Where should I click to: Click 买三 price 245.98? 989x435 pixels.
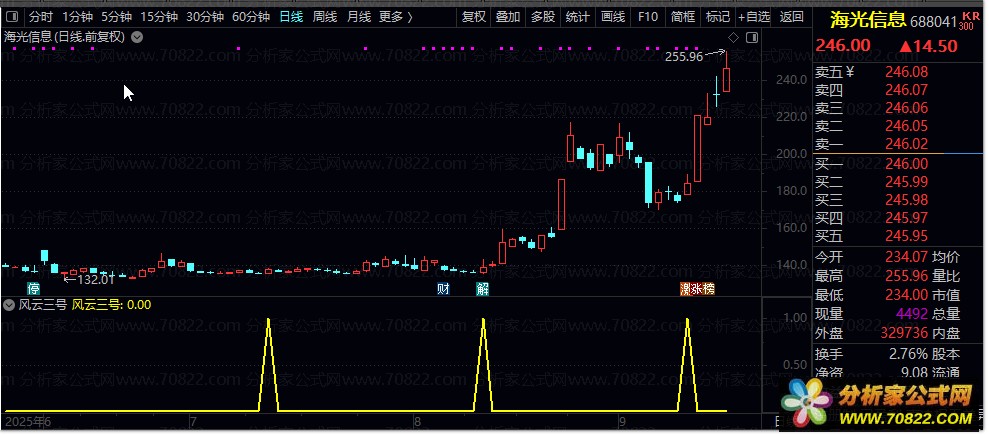point(906,200)
